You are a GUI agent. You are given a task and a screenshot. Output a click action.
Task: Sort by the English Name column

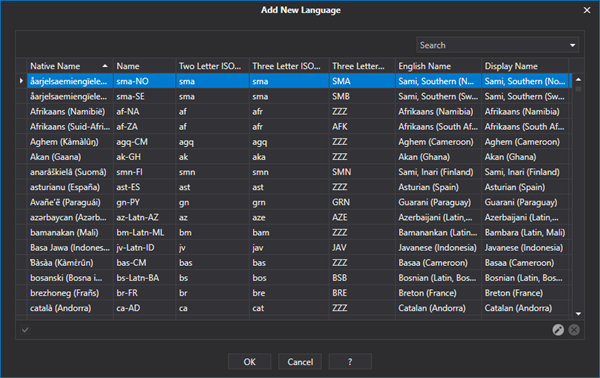(438, 66)
